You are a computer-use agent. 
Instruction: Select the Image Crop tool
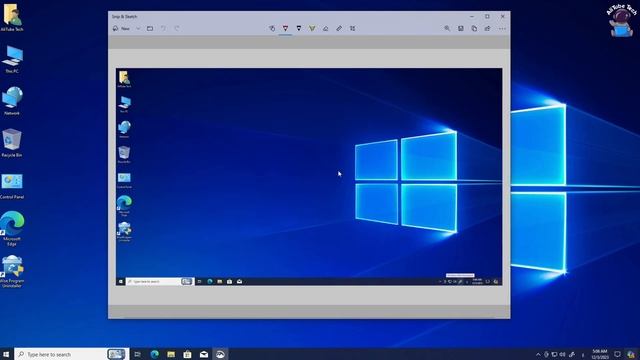352,29
